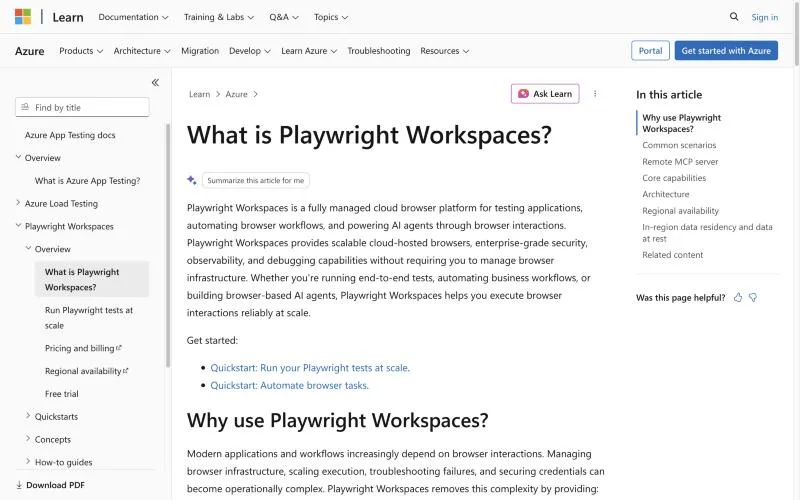Click external link icon beside Pricing and billing
This screenshot has width=800, height=500.
[119, 347]
